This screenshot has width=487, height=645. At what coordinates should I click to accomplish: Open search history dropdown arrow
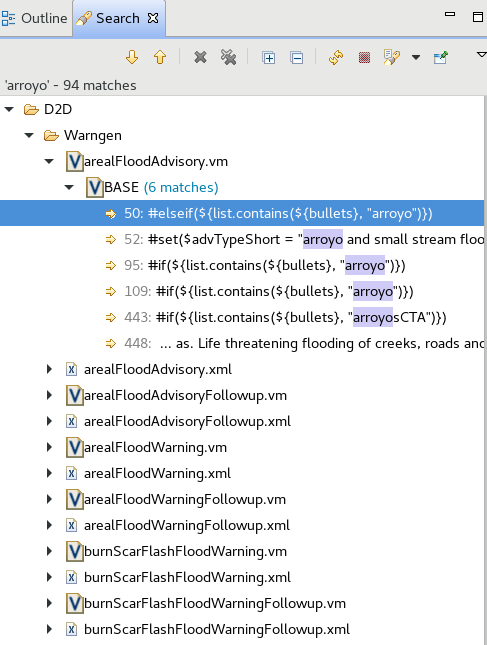[x=416, y=57]
